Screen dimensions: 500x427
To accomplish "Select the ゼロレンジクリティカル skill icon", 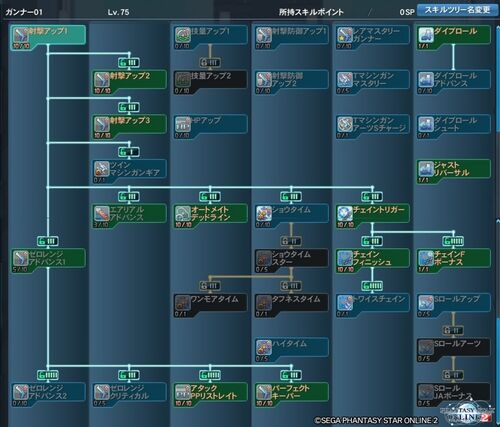I will pos(102,392).
